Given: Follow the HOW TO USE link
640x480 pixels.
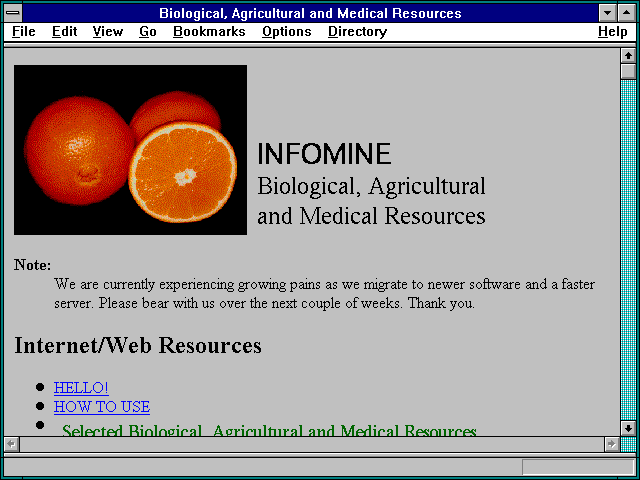Looking at the screenshot, I should (102, 407).
